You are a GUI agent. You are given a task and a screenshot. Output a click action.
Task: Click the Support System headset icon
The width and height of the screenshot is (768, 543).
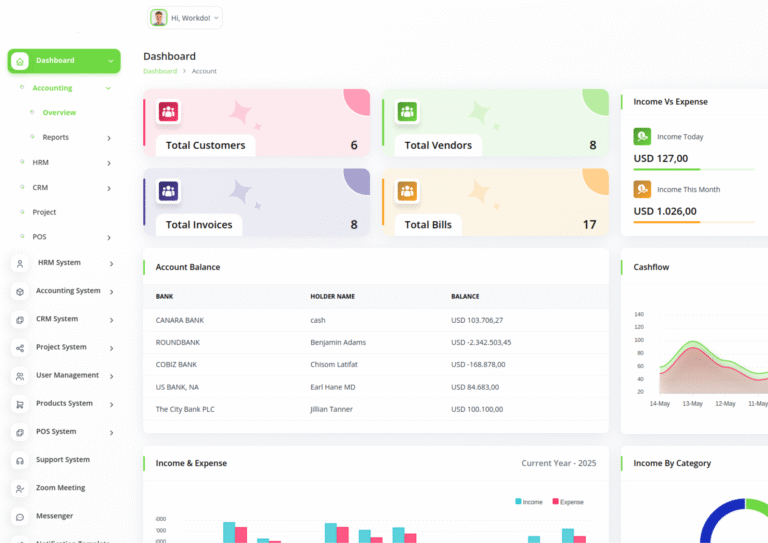[20, 461]
